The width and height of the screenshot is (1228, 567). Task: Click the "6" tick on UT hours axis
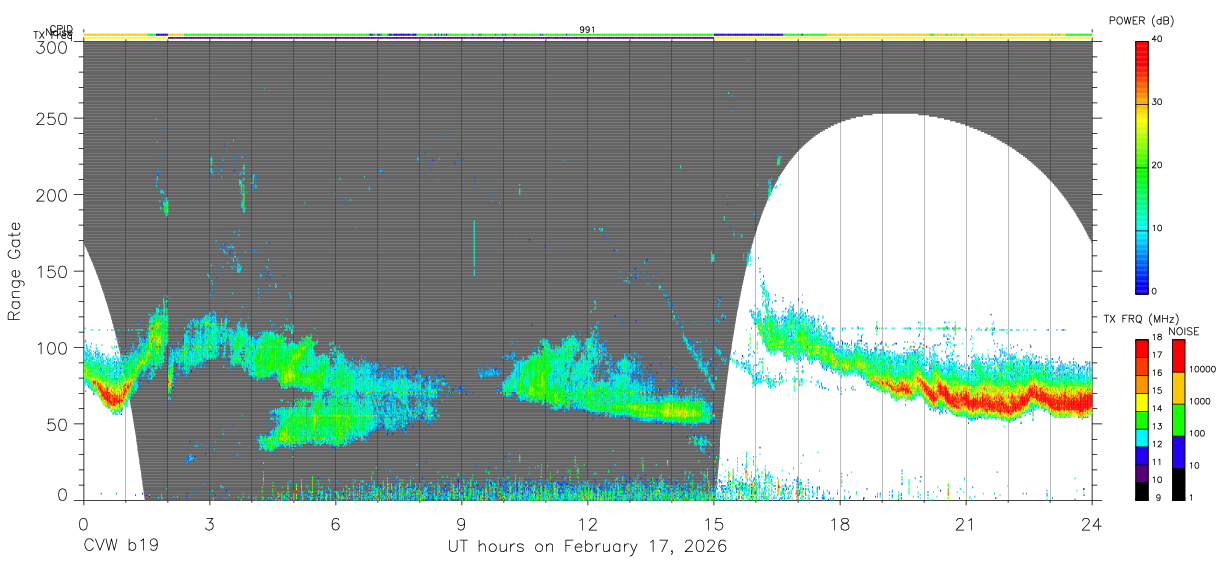click(x=335, y=523)
